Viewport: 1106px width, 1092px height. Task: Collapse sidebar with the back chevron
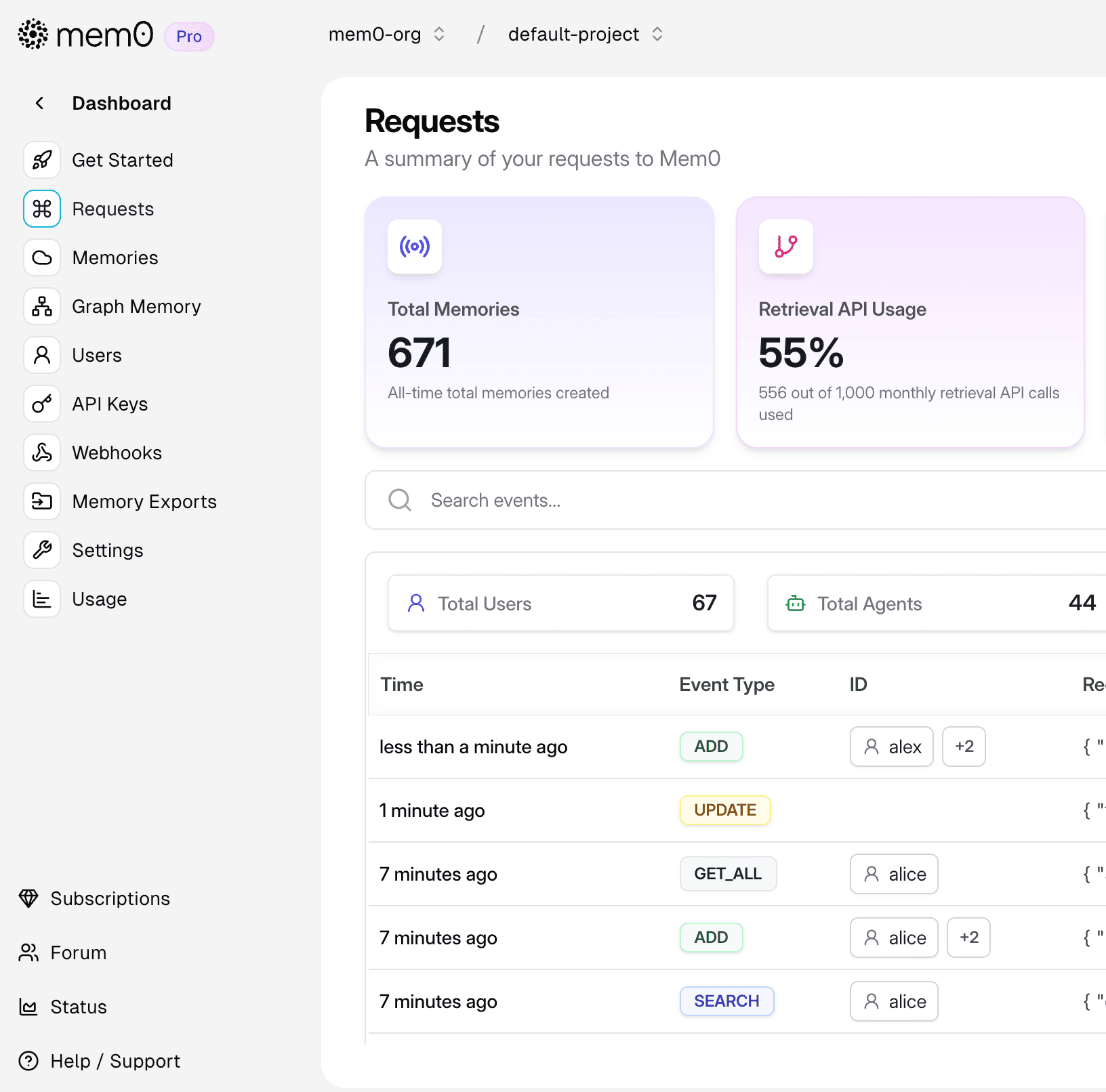coord(40,103)
